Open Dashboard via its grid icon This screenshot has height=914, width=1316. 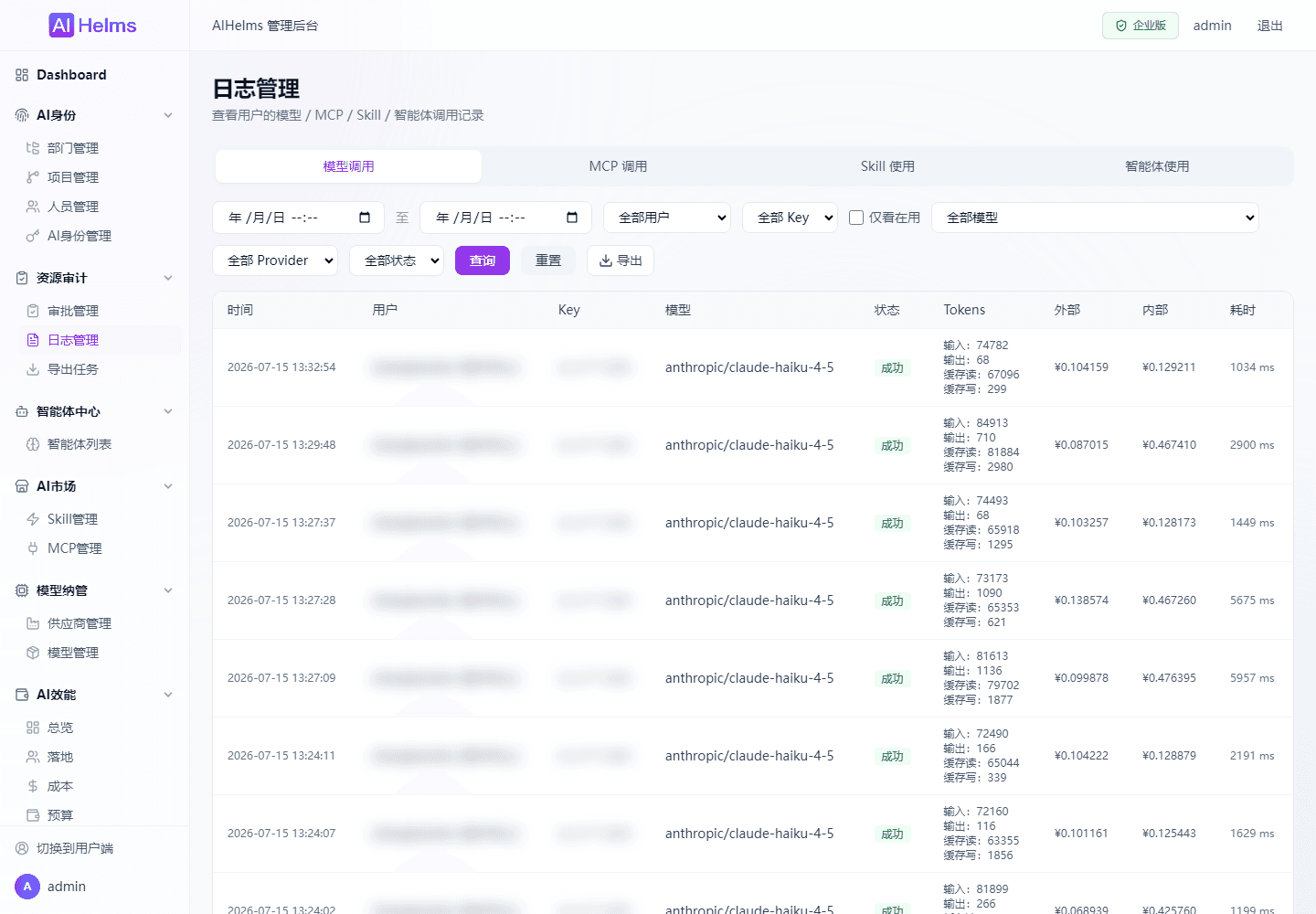coord(22,75)
